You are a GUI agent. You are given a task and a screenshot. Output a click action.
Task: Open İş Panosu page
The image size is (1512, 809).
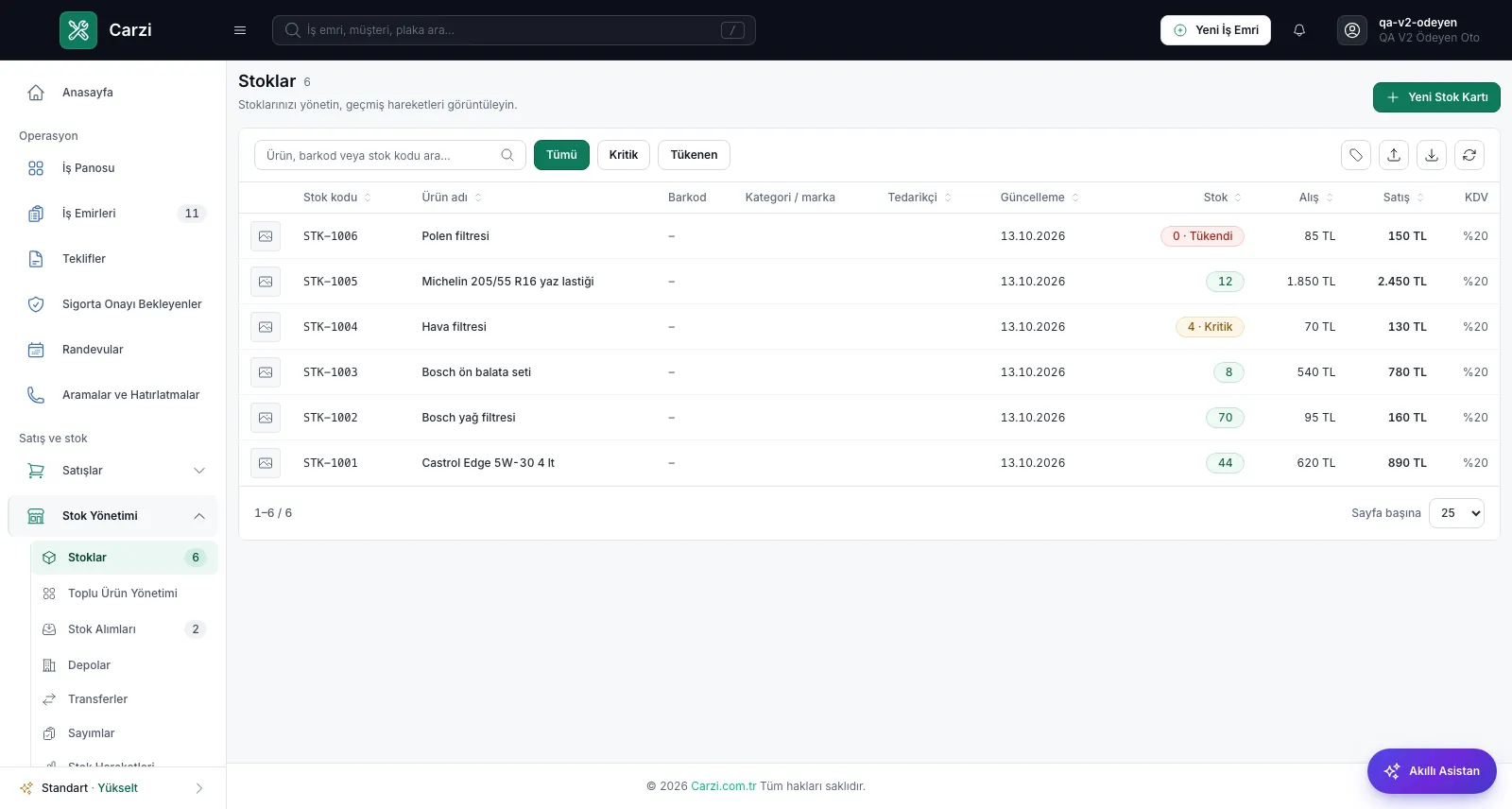coord(113,168)
